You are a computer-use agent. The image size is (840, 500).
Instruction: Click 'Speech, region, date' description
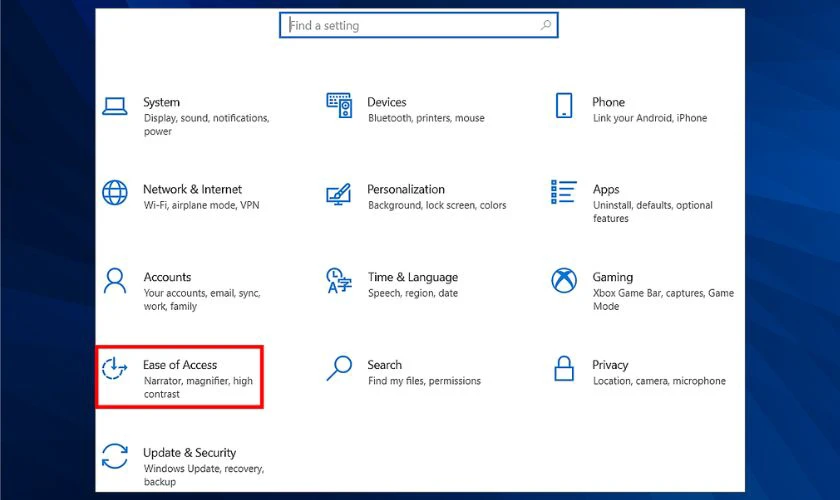(x=412, y=293)
